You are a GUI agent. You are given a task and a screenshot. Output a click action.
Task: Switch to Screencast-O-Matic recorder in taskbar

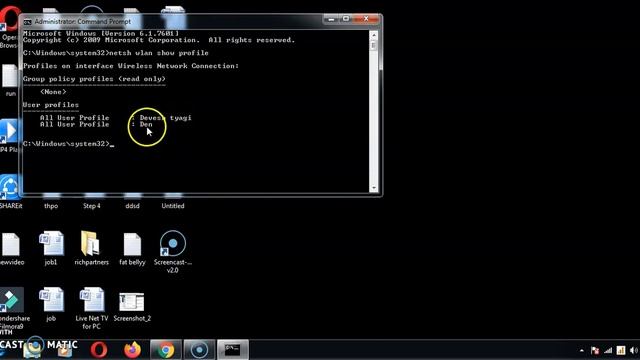[199, 350]
